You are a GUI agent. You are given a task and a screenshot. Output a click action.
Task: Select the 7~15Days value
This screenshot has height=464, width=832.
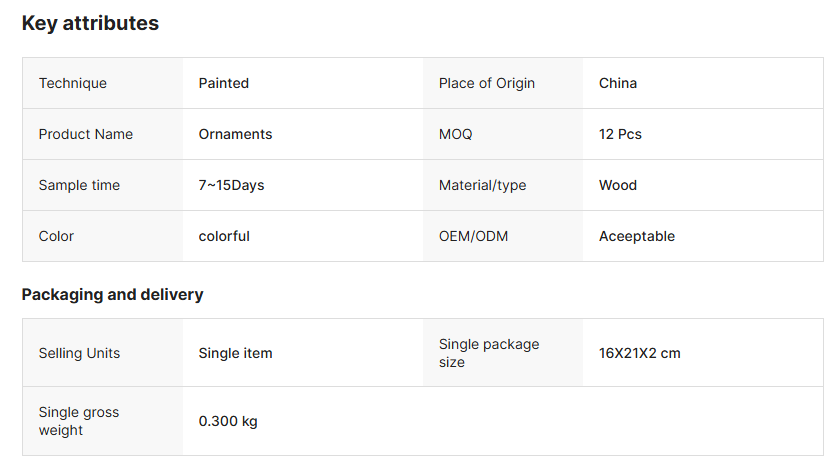point(231,185)
